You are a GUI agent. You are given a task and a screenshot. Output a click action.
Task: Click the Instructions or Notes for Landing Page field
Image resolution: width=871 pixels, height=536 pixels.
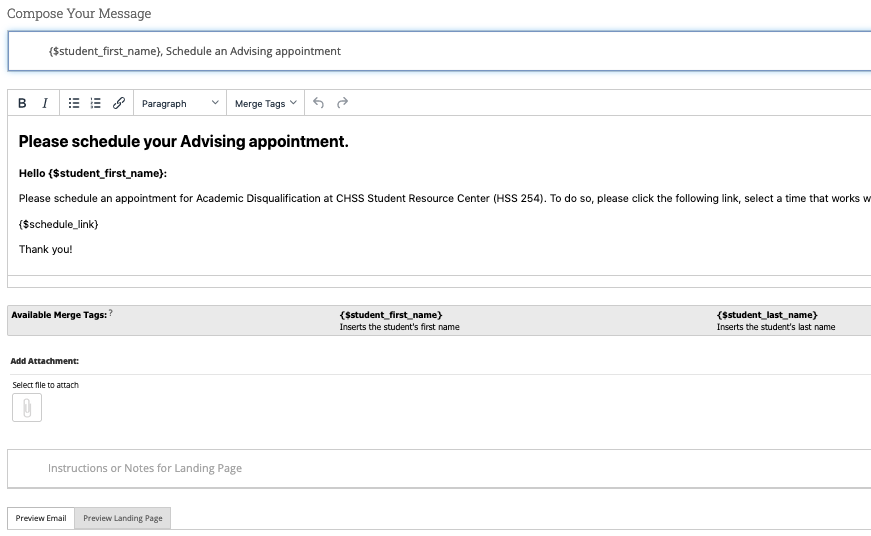point(439,469)
